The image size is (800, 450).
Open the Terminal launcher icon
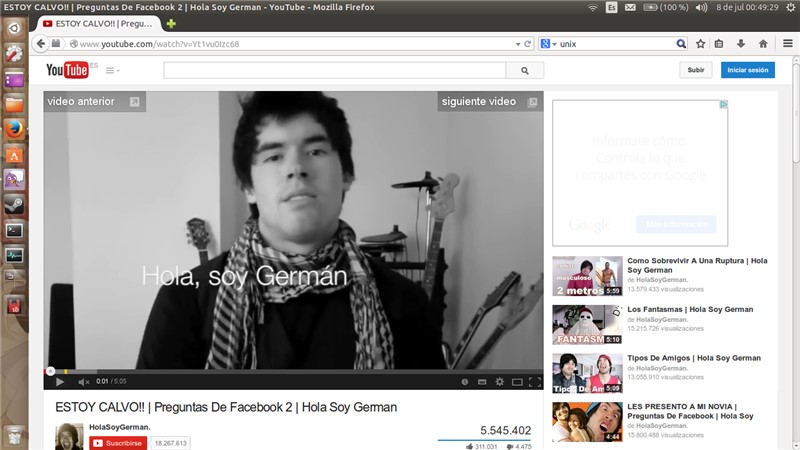(x=14, y=230)
